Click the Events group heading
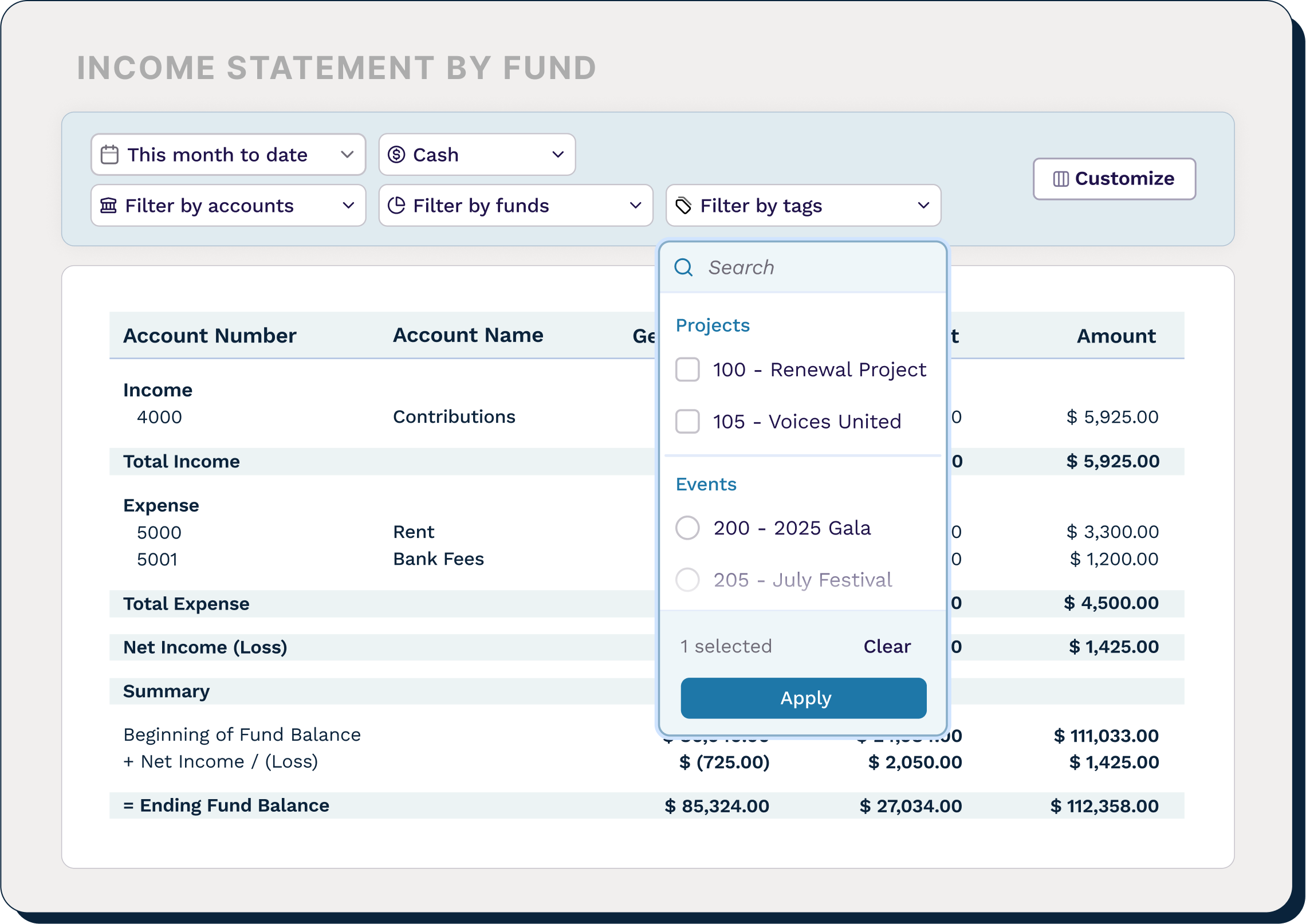Screen dimensions: 1306x924 (706, 484)
